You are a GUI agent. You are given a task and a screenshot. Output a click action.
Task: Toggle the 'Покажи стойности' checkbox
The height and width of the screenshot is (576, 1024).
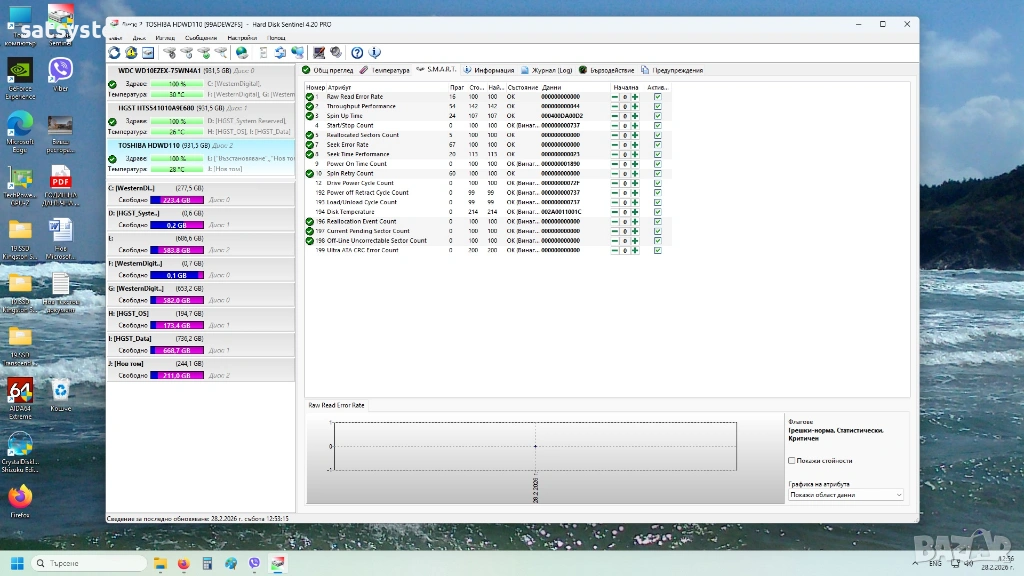click(792, 461)
